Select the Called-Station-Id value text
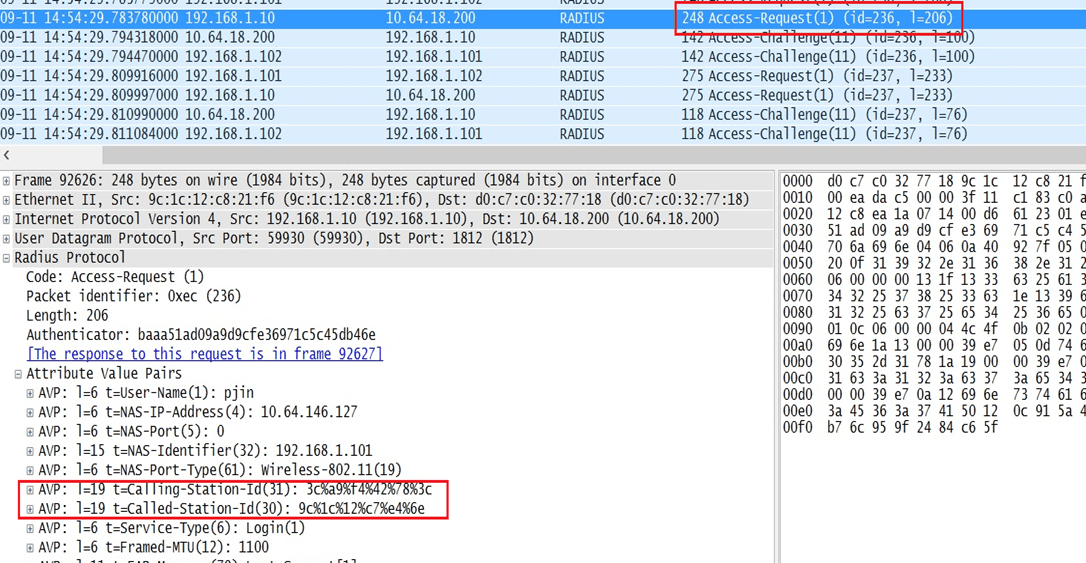 (x=362, y=509)
